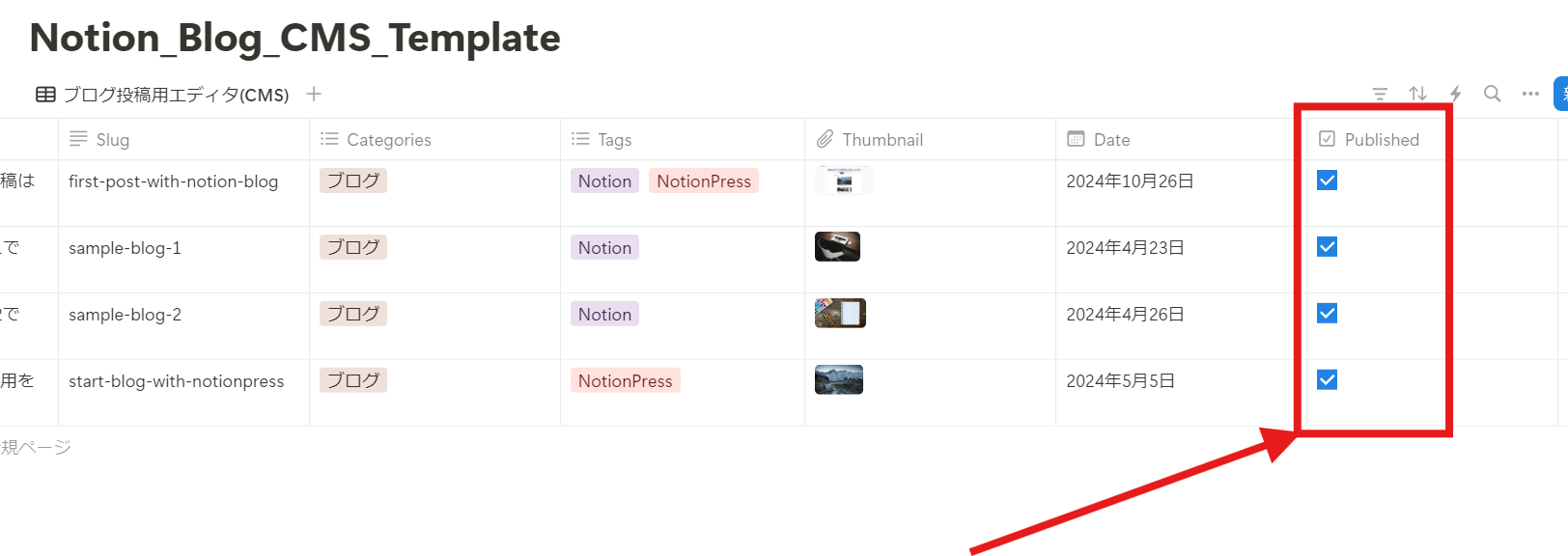Click the blue new button at top right

tap(1562, 94)
